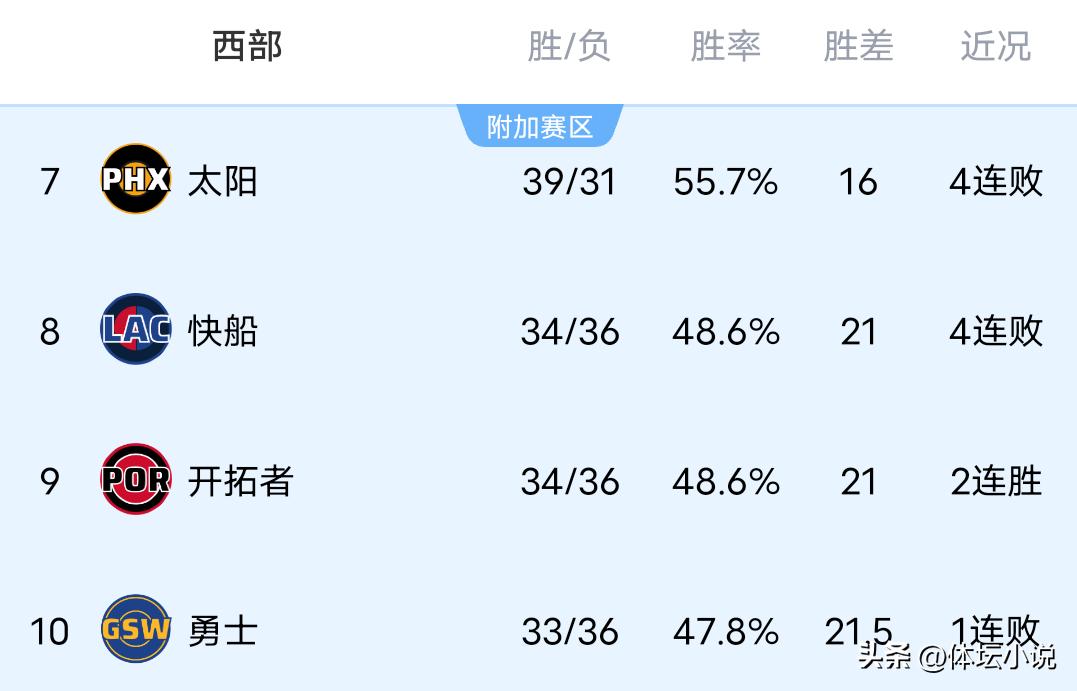Viewport: 1077px width, 691px height.
Task: Sort by the 胜/负 column header
Action: click(x=569, y=46)
